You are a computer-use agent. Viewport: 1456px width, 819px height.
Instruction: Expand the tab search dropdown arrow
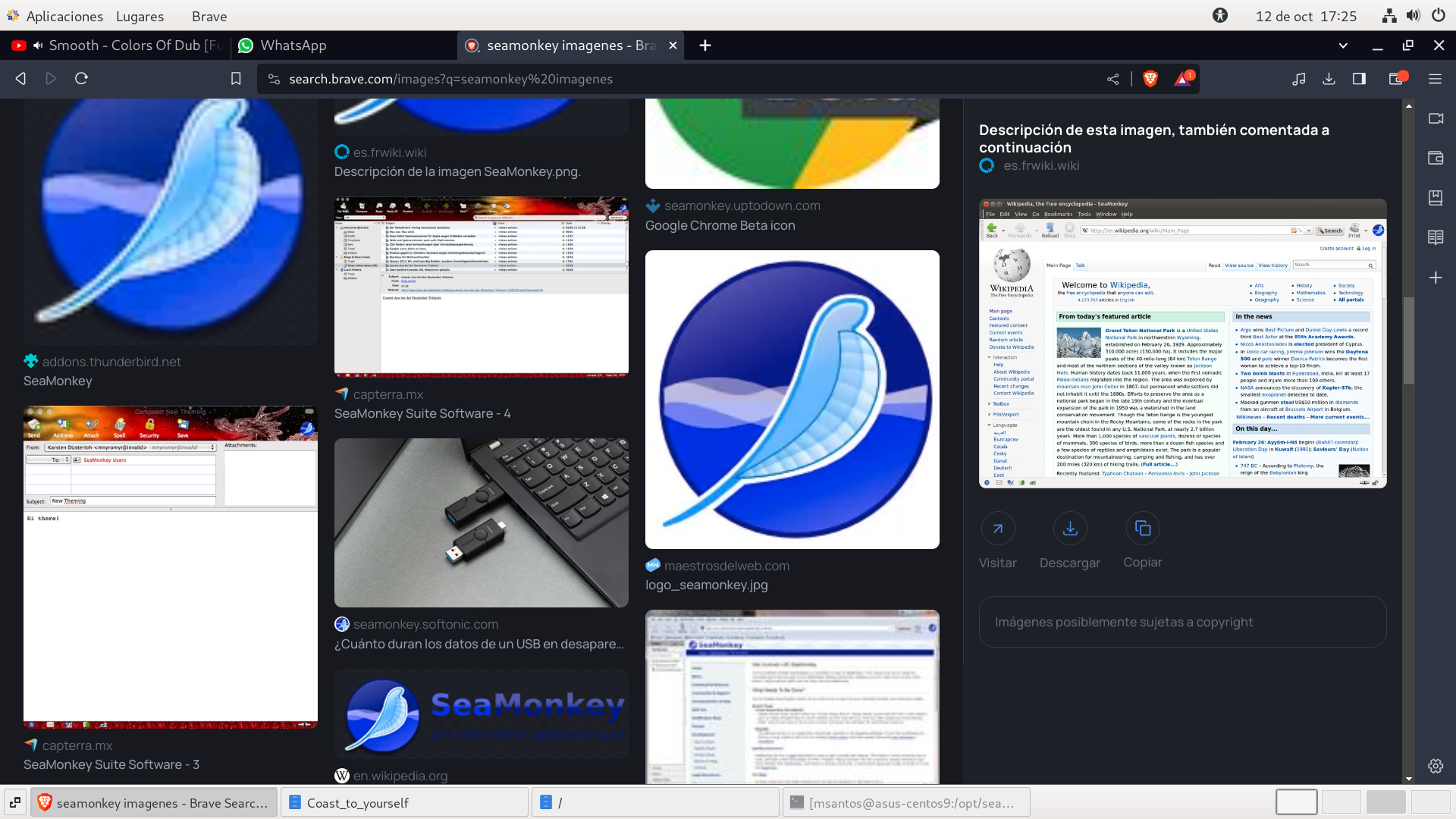pos(1343,45)
